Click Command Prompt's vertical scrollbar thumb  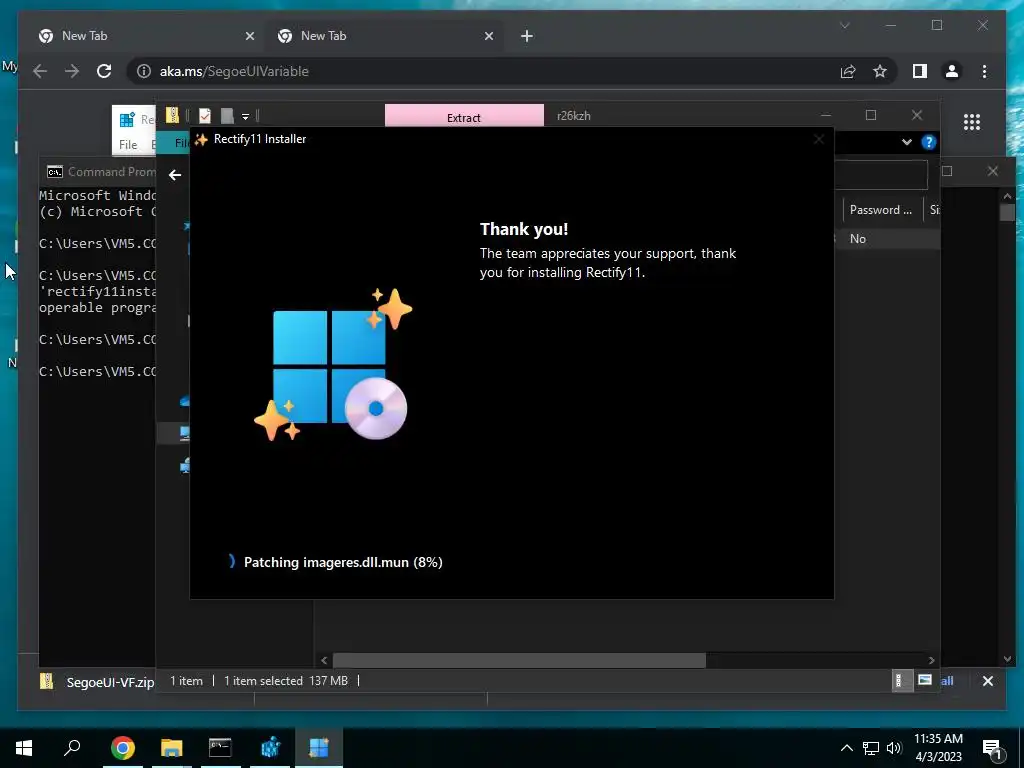coord(1007,213)
